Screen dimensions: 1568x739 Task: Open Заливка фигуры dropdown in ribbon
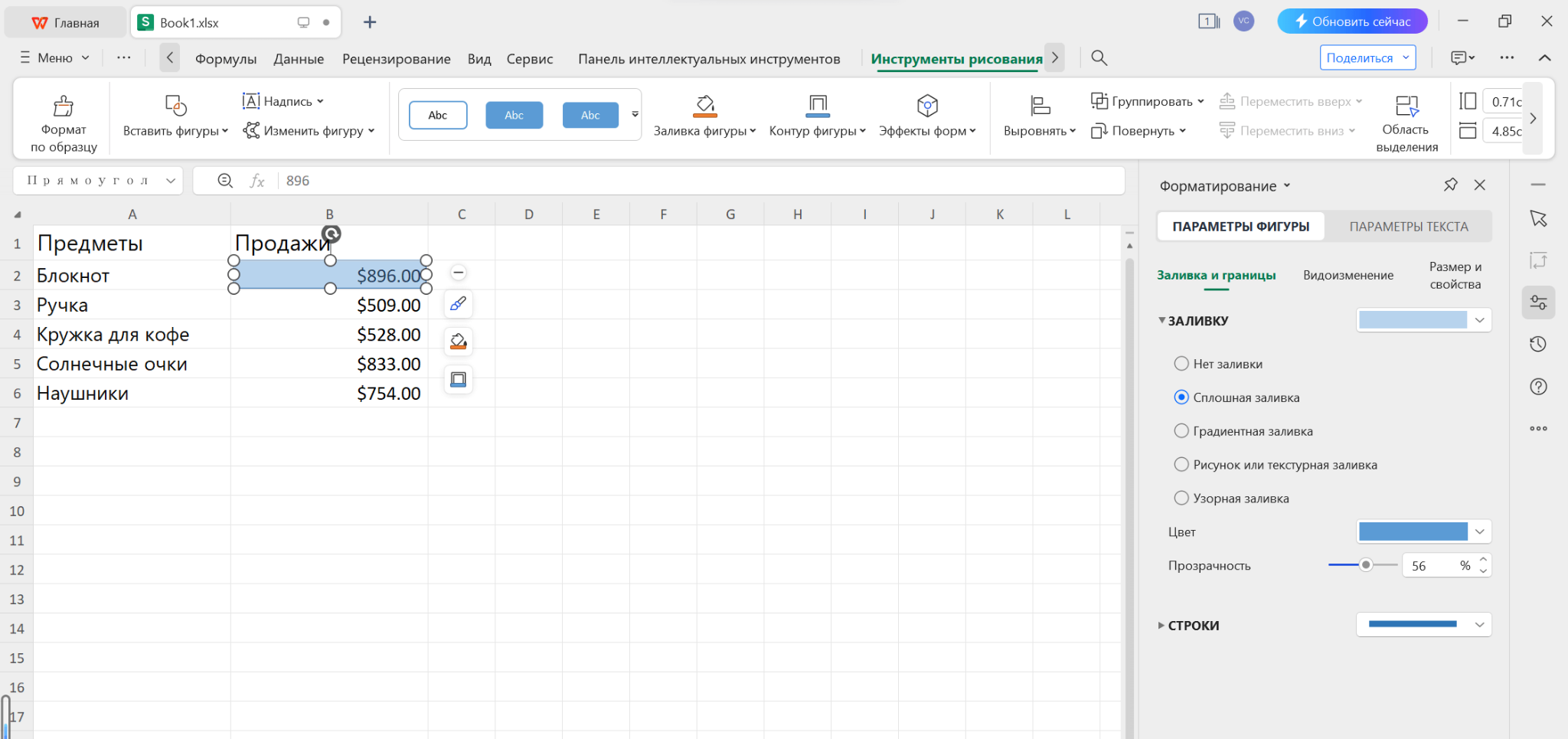click(704, 131)
